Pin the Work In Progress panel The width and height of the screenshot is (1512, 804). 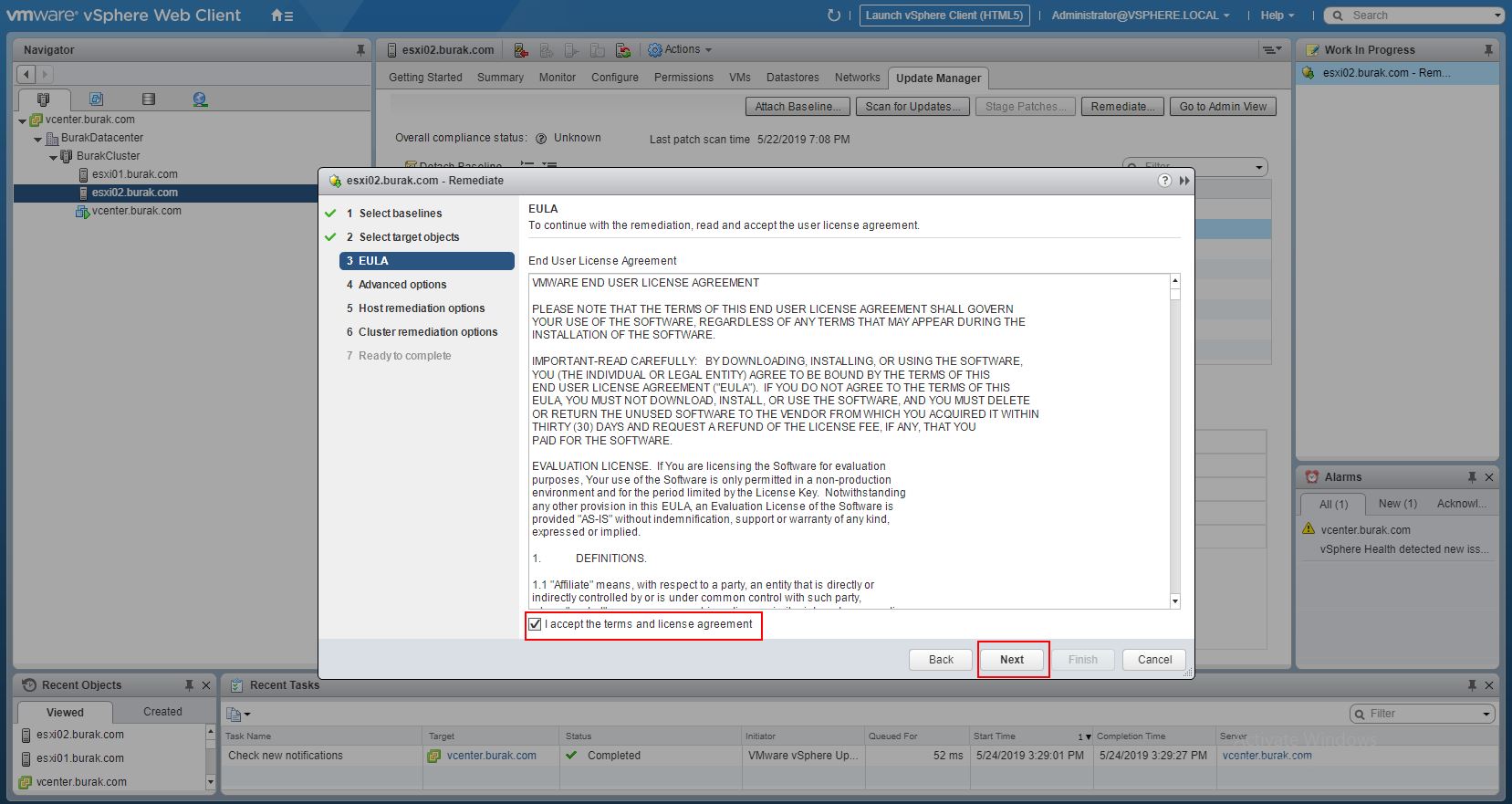pyautogui.click(x=1488, y=50)
